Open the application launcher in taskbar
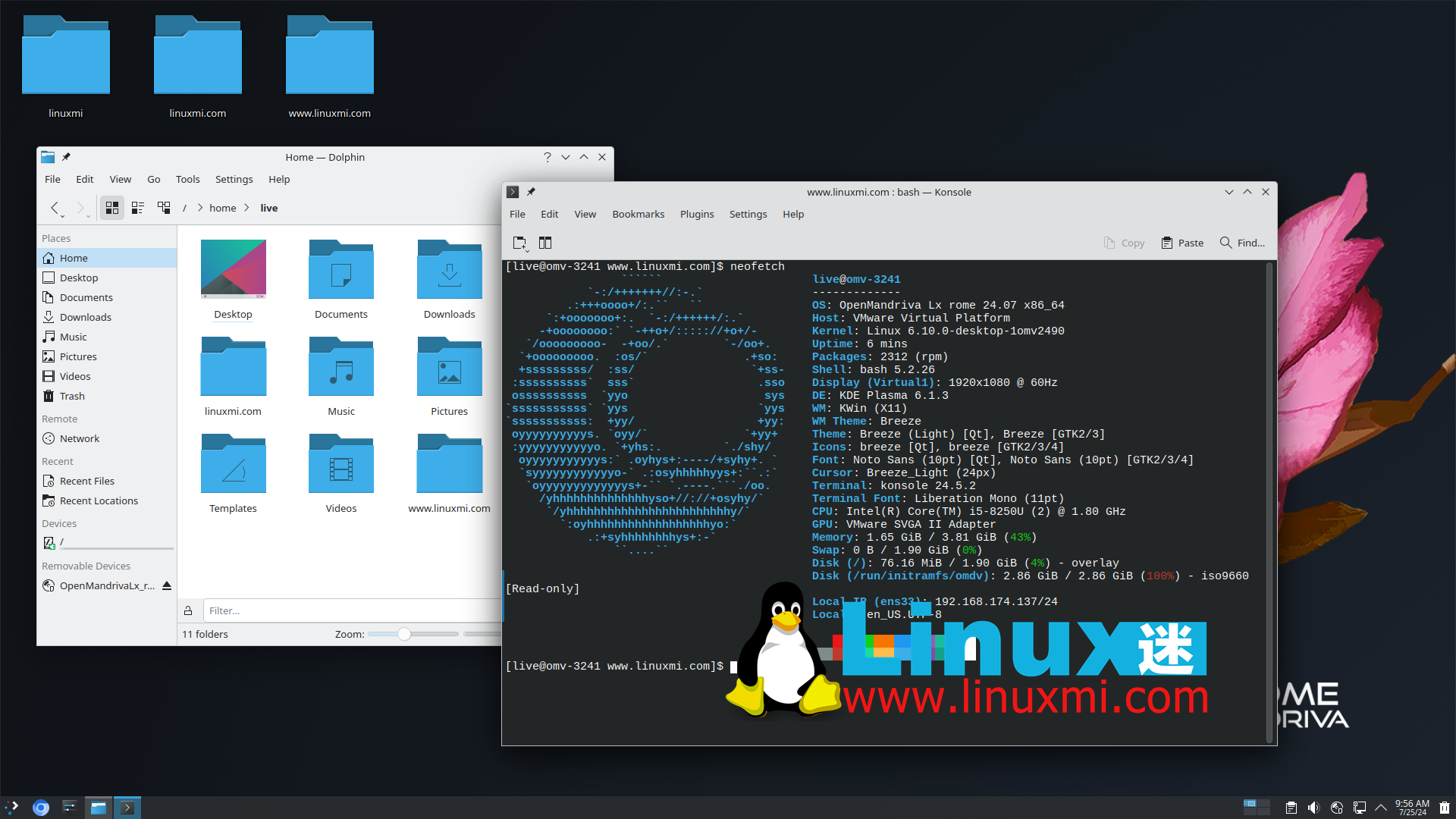Viewport: 1456px width, 819px height. click(x=13, y=808)
